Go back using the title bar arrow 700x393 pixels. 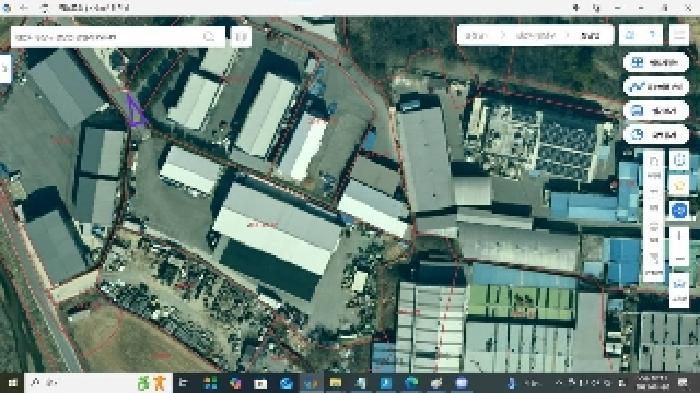(x=24, y=8)
